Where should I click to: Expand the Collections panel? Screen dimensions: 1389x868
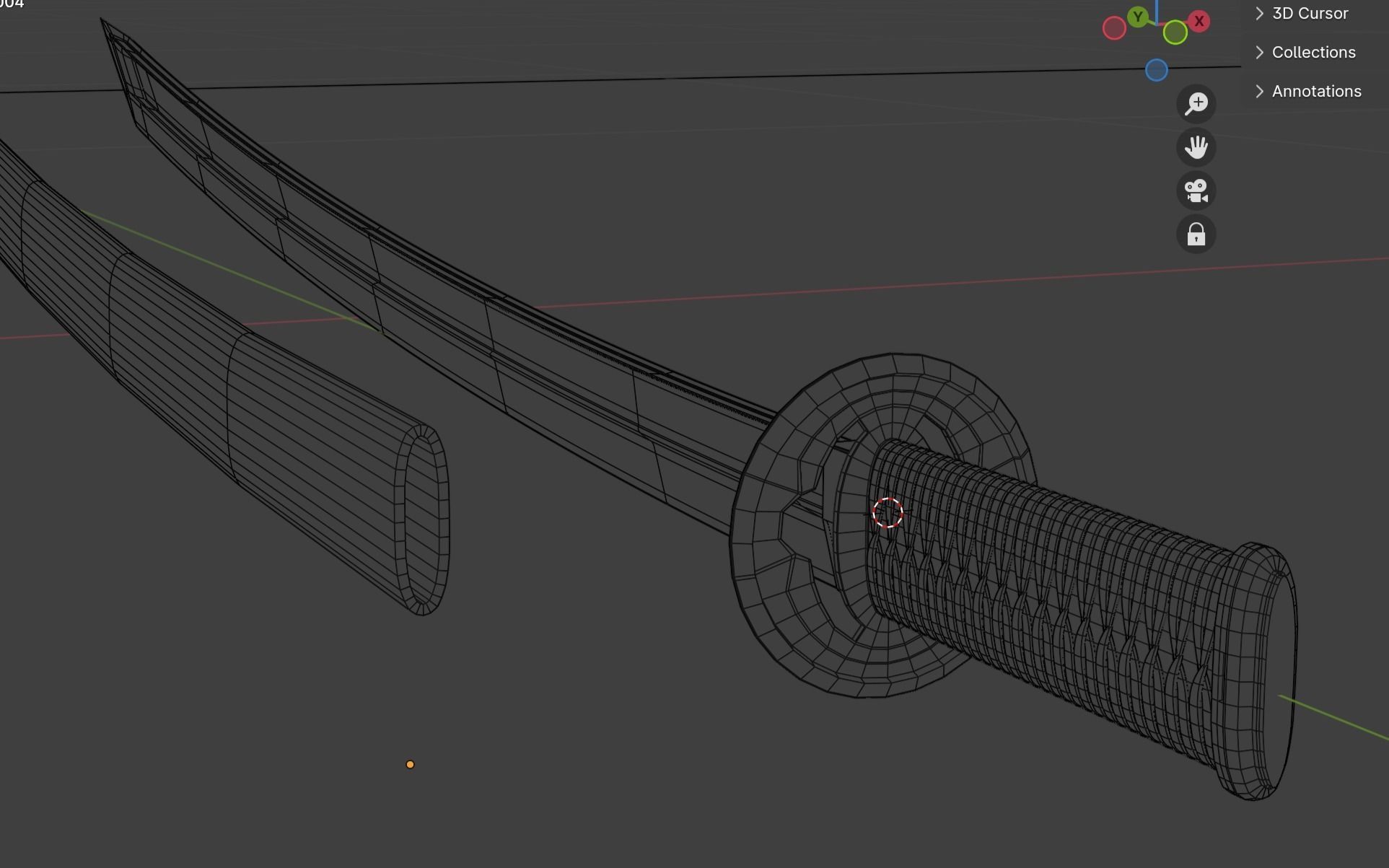1313,52
